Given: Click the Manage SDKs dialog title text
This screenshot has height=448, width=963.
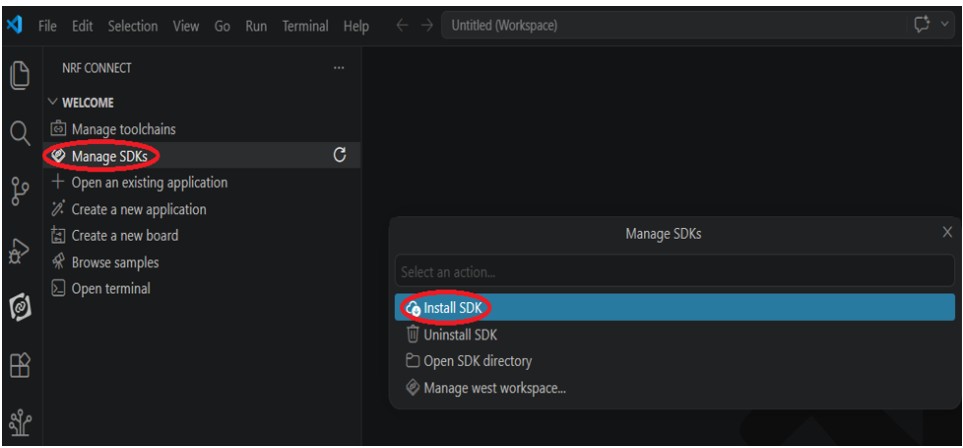Looking at the screenshot, I should (663, 234).
